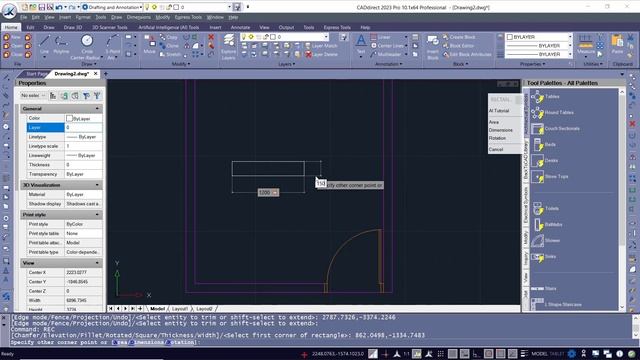Select the Circle Center-Radius tool

(86, 47)
